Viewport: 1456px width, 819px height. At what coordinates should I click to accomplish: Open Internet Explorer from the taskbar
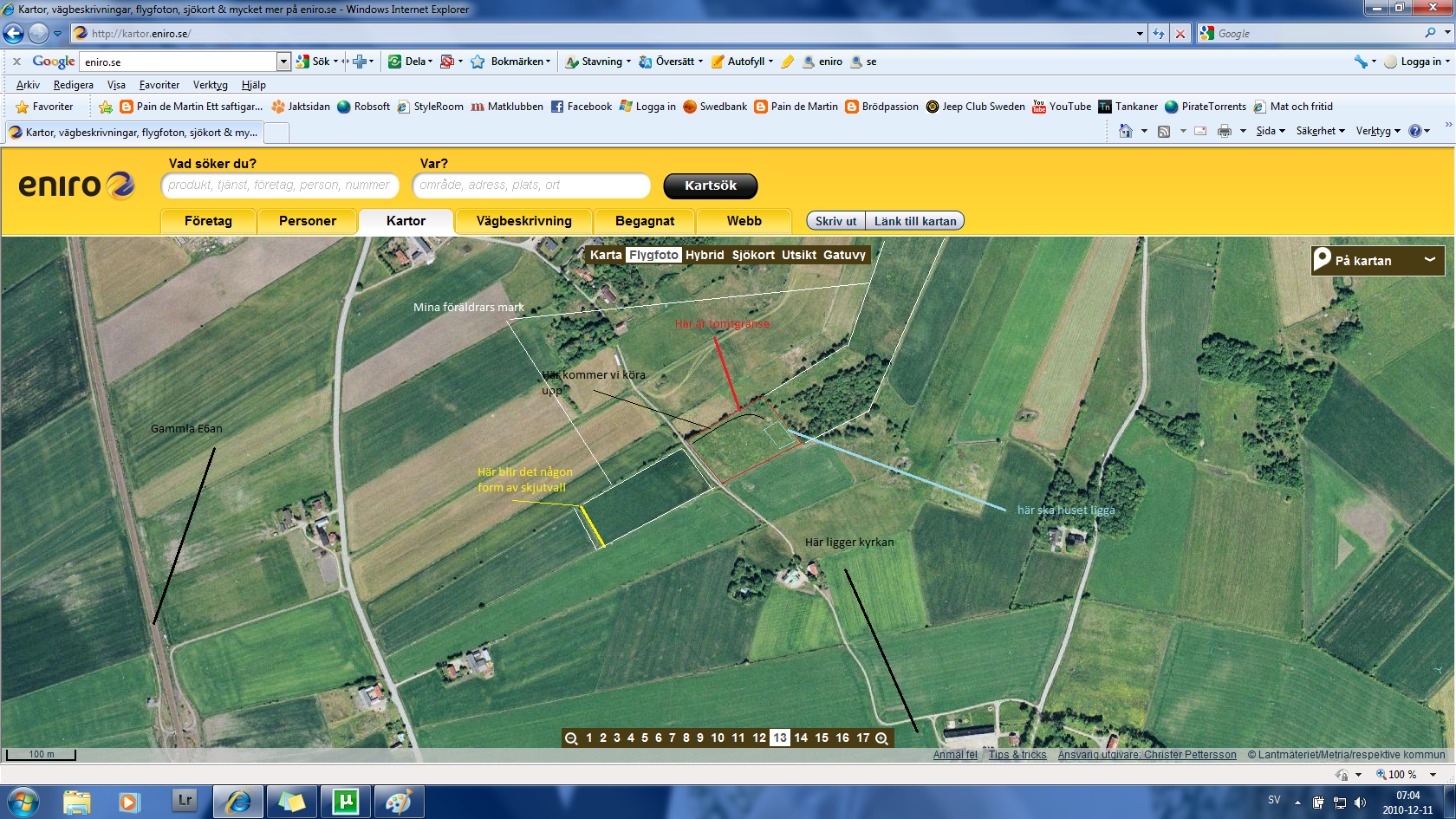[x=237, y=802]
